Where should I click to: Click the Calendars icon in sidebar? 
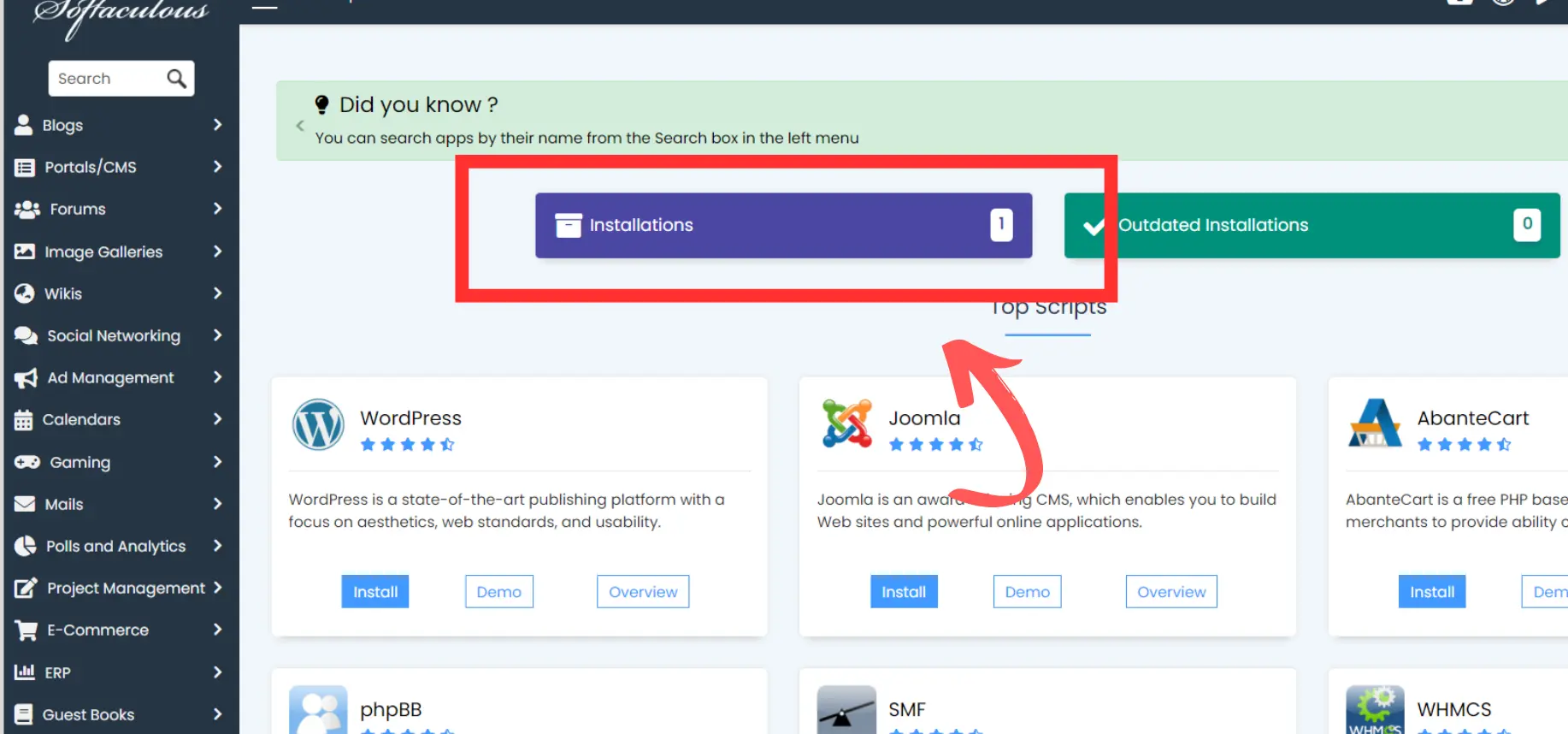[24, 420]
